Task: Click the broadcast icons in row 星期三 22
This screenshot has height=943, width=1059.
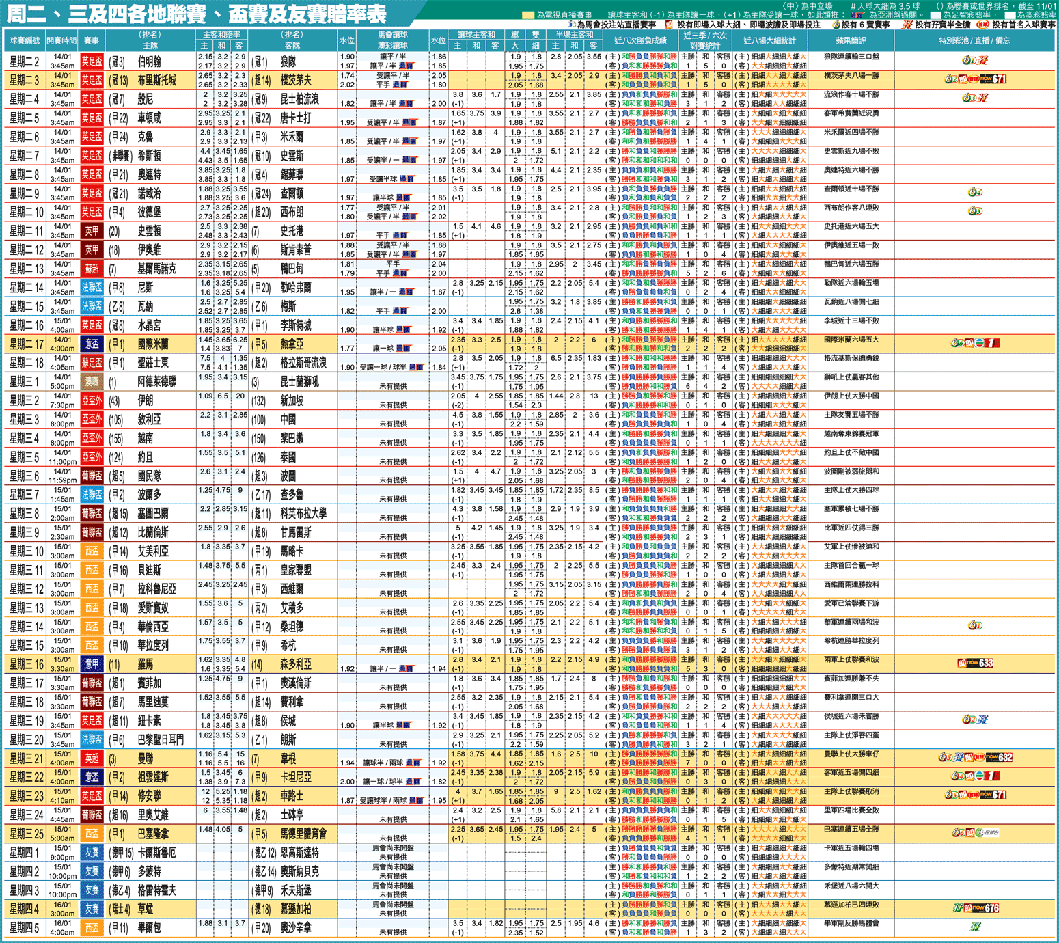Action: click(975, 775)
